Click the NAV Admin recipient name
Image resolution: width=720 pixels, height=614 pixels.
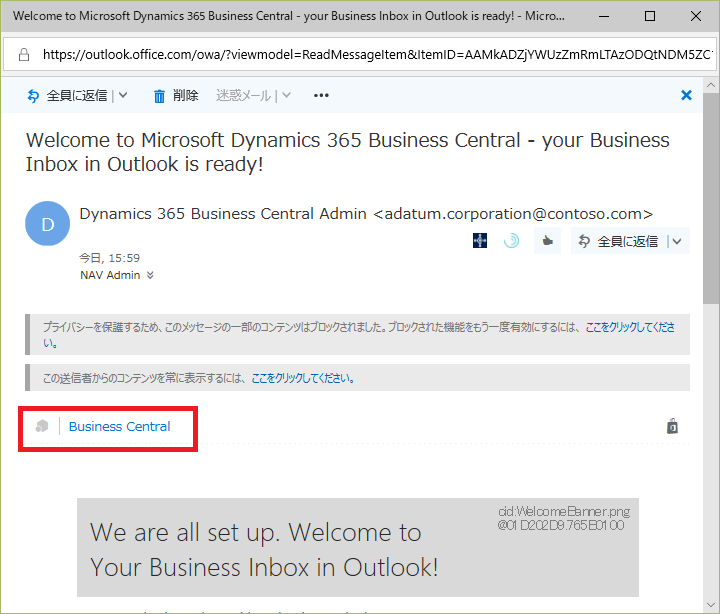[x=110, y=275]
